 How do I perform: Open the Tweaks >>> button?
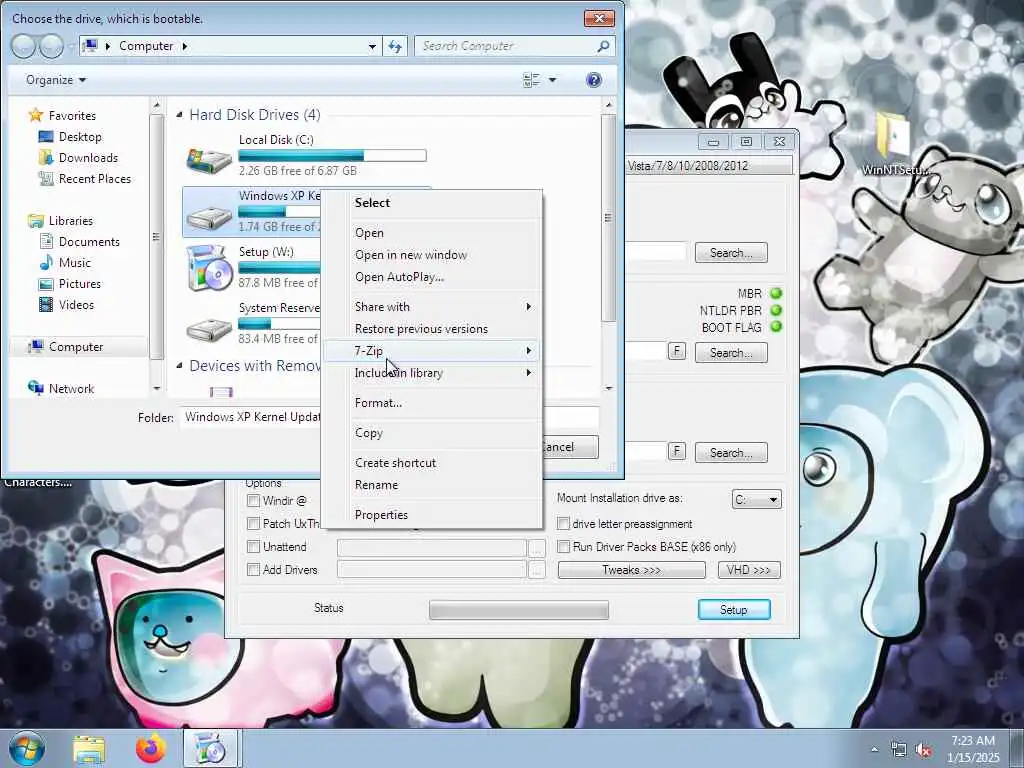tap(632, 570)
